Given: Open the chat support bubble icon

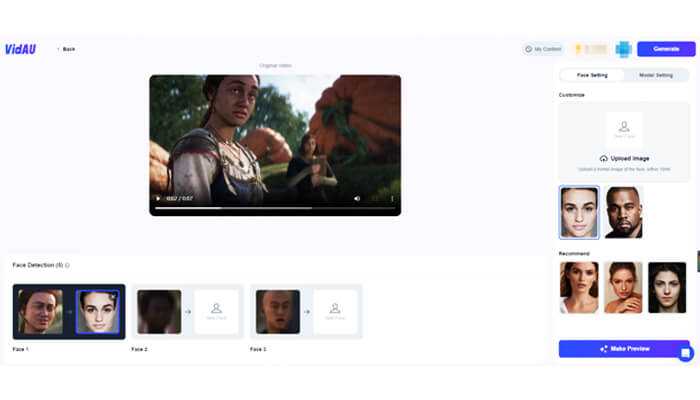Looking at the screenshot, I should click(x=685, y=353).
